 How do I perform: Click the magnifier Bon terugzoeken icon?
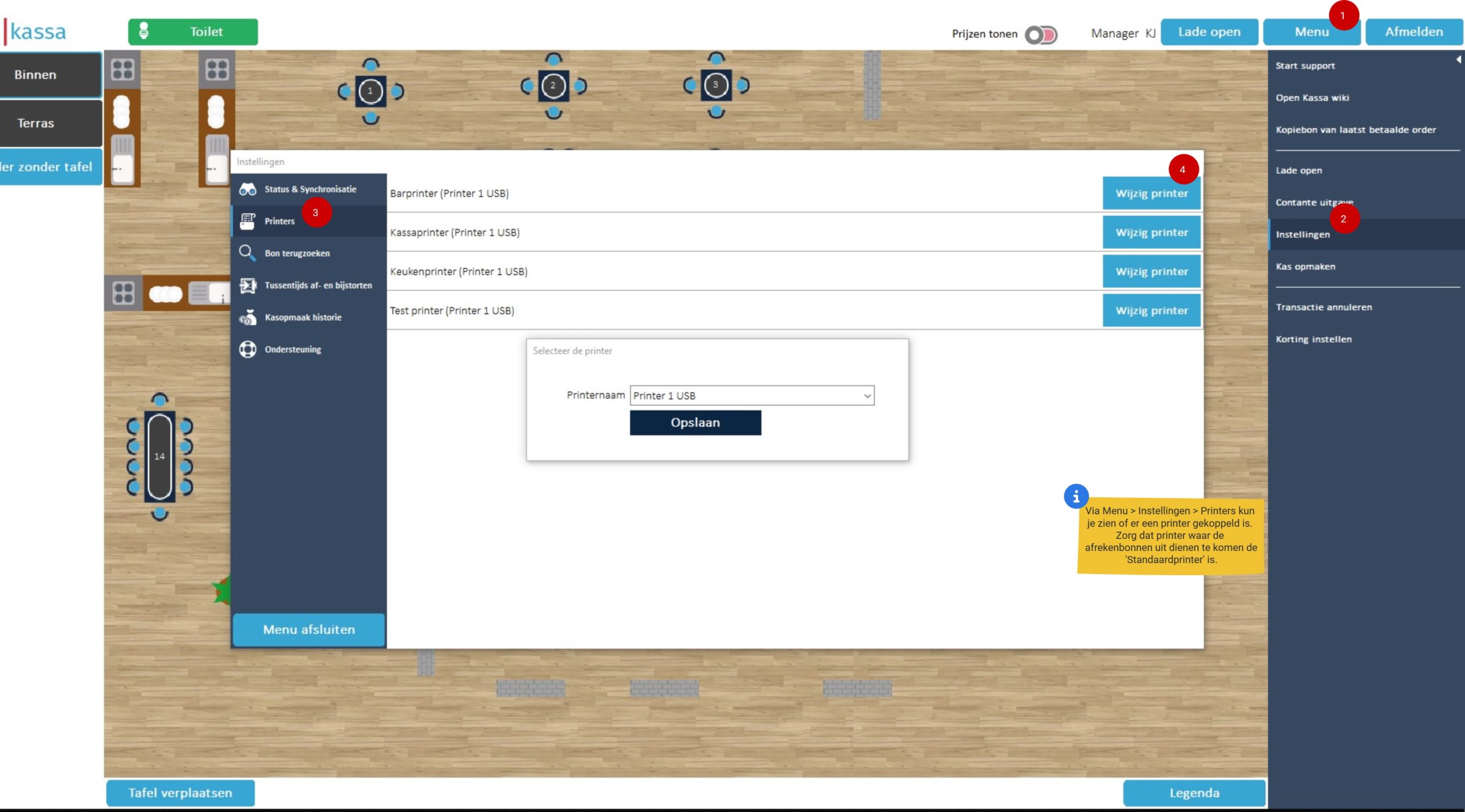[247, 253]
